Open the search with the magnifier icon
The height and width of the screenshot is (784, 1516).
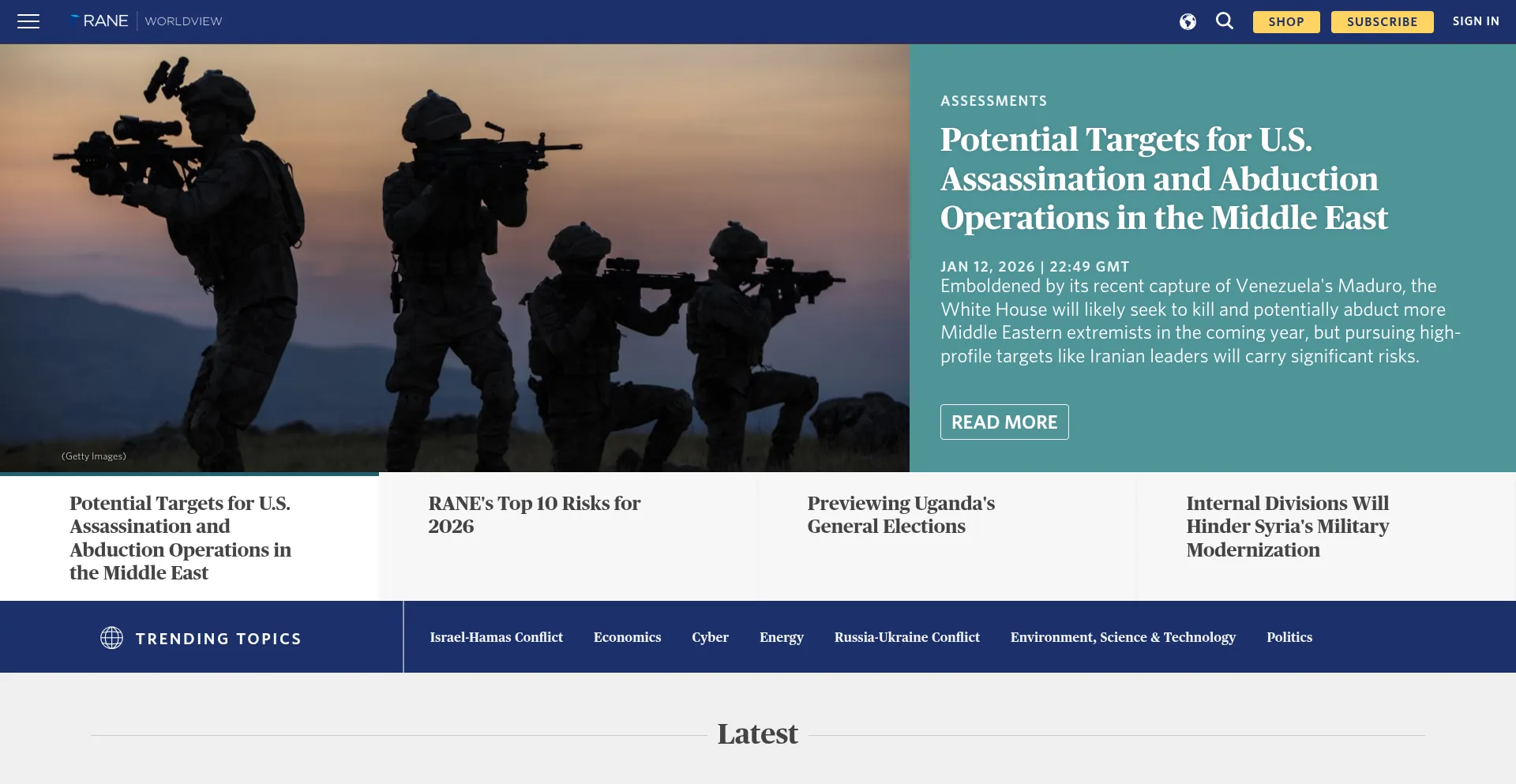pos(1224,21)
